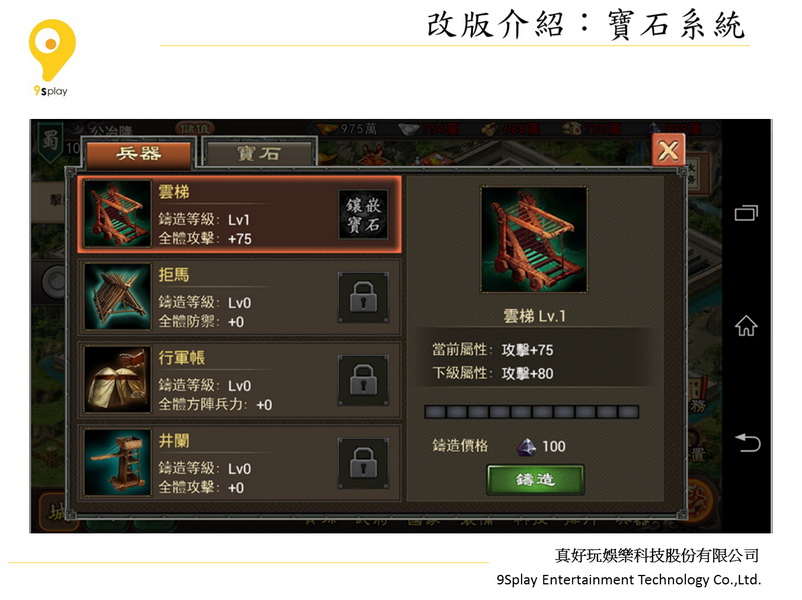Image resolution: width=802 pixels, height=600 pixels.
Task: Select the 拒馬 barricade icon
Action: click(118, 297)
